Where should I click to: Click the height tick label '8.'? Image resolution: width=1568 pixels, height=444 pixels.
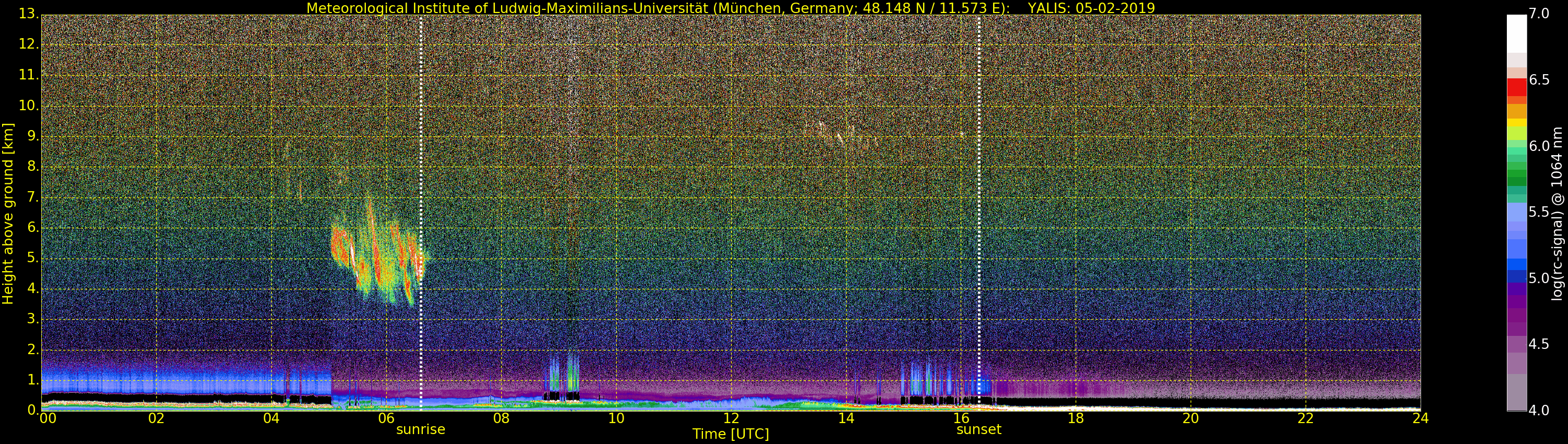[x=33, y=167]
